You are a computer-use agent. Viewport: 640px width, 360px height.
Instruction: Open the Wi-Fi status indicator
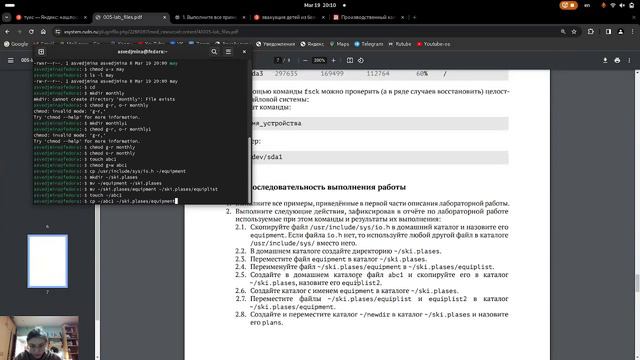pos(613,5)
